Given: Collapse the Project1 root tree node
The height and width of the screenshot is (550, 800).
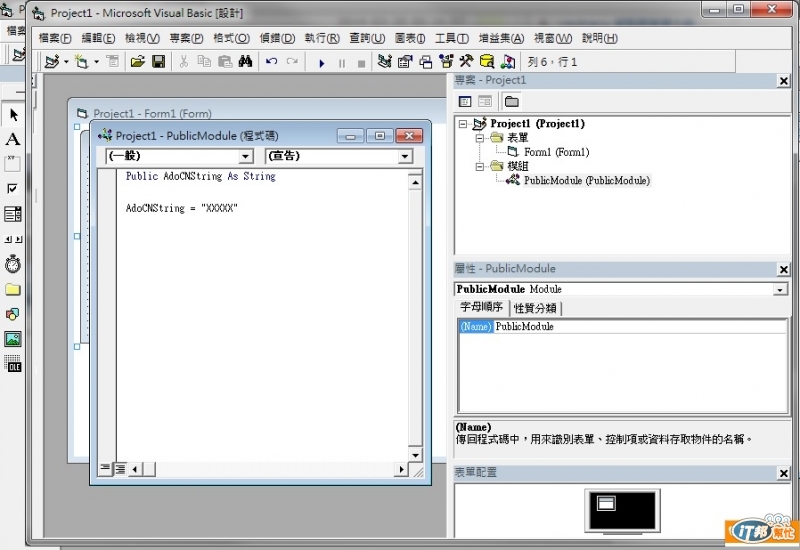Looking at the screenshot, I should click(x=463, y=124).
